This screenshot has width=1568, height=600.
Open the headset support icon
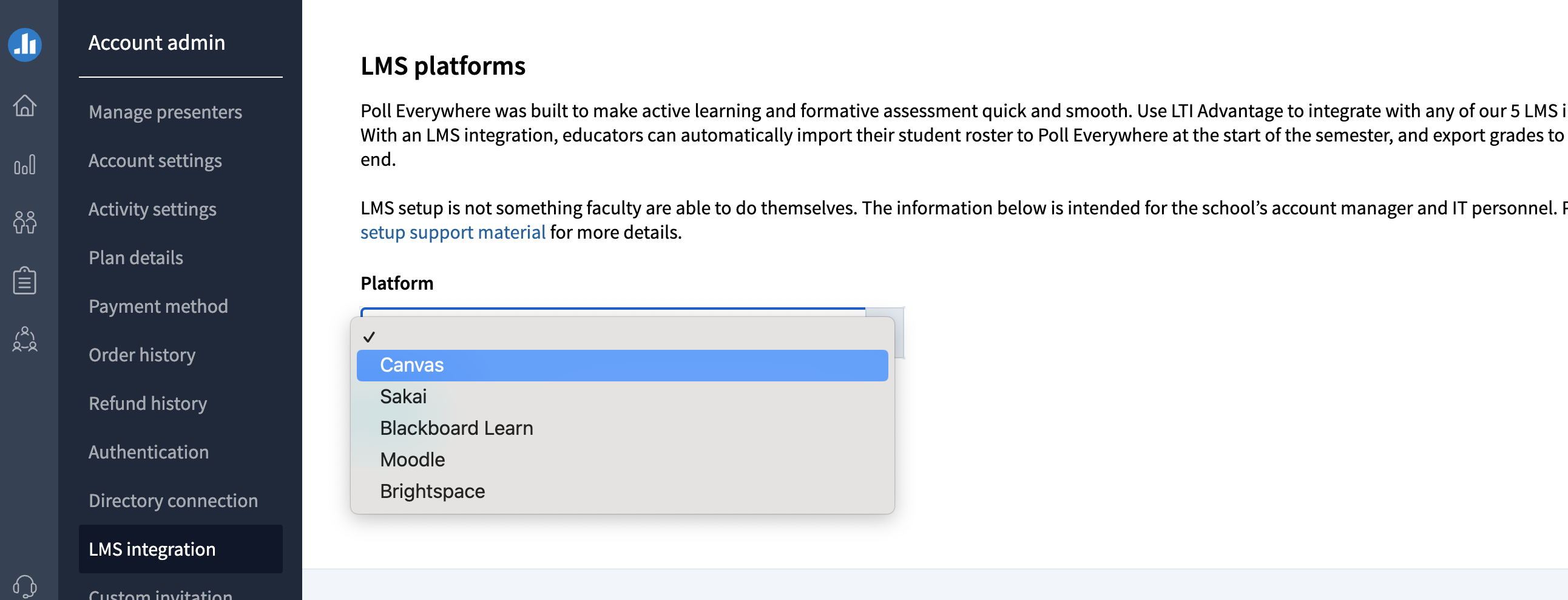25,587
